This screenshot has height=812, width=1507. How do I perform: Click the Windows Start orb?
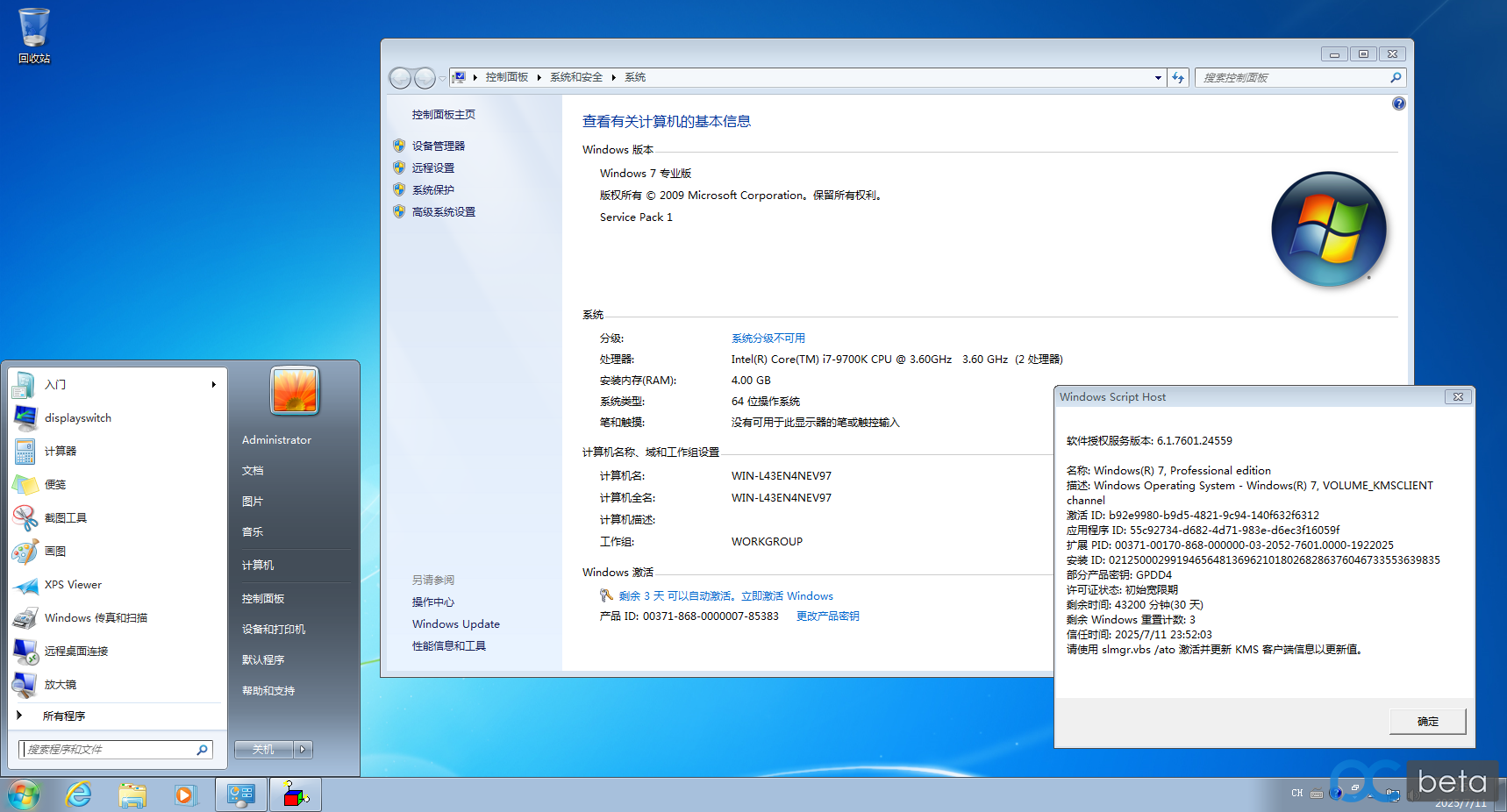pos(24,795)
